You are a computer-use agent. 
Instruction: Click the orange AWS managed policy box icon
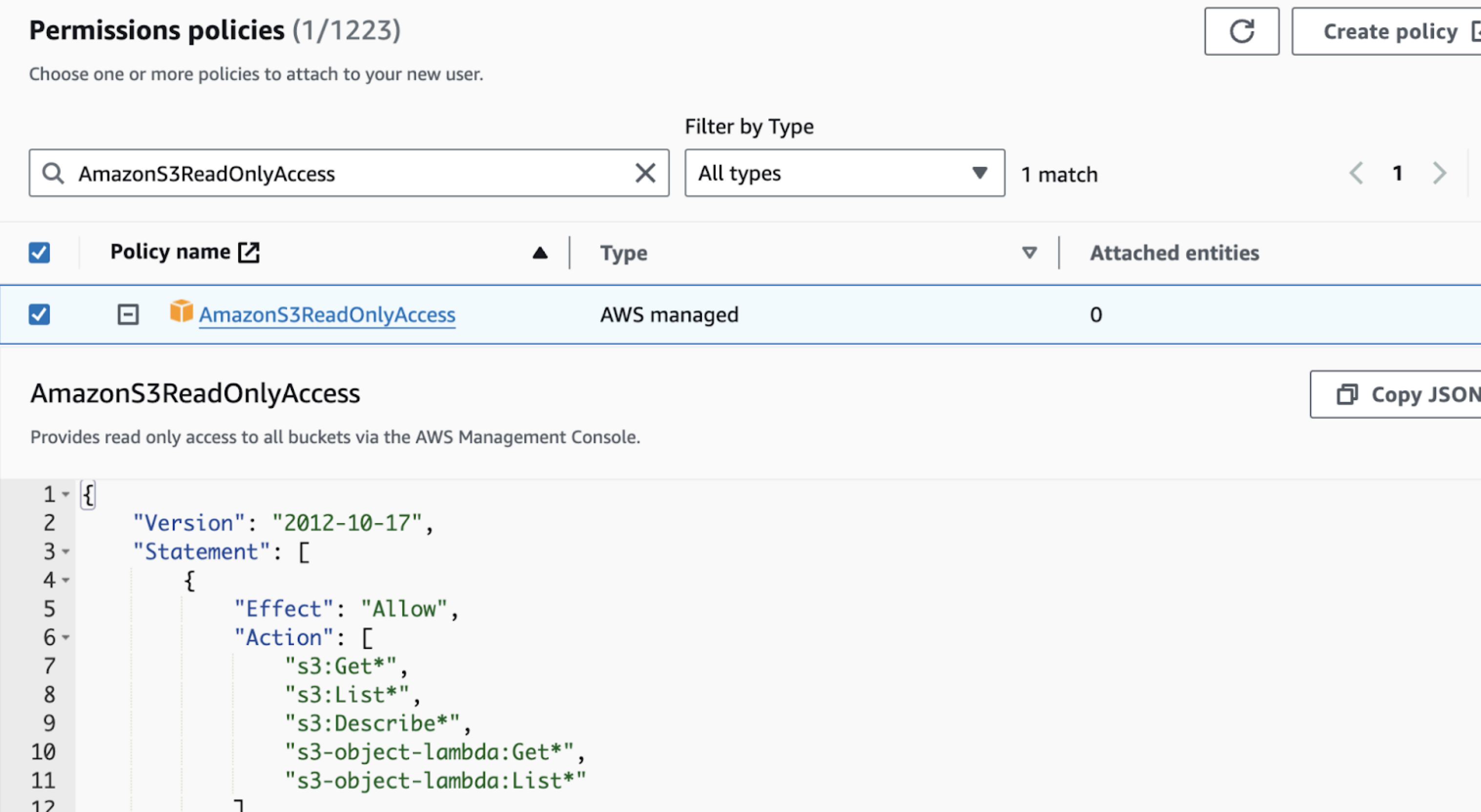181,311
